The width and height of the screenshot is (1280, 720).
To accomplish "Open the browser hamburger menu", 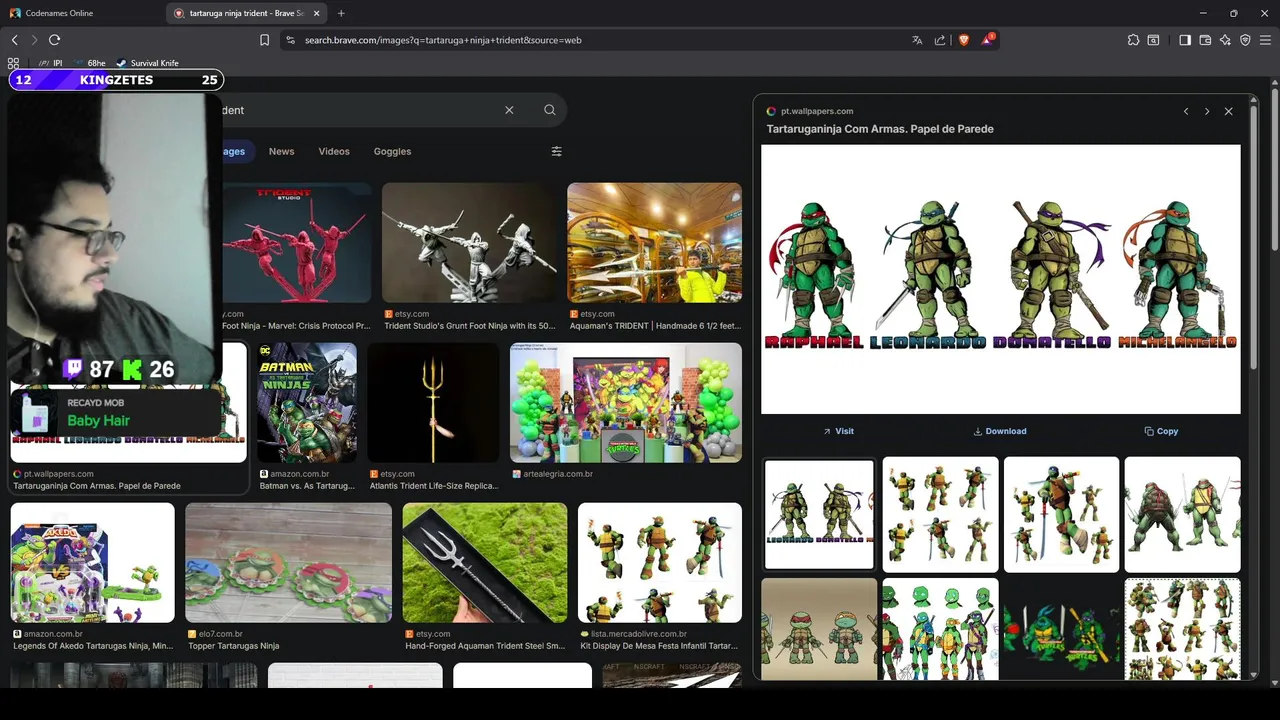I will (1265, 40).
